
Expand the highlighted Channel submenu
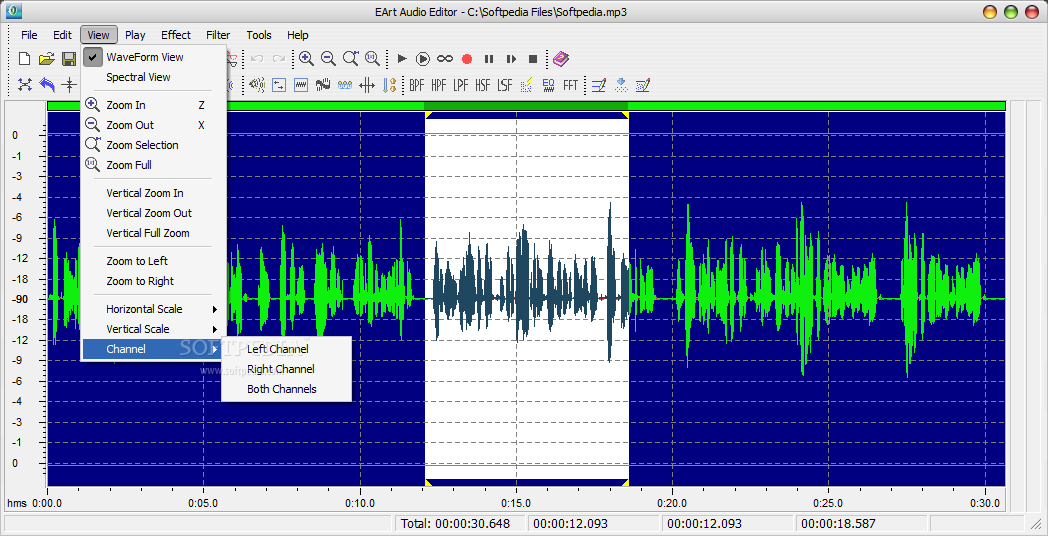point(154,349)
